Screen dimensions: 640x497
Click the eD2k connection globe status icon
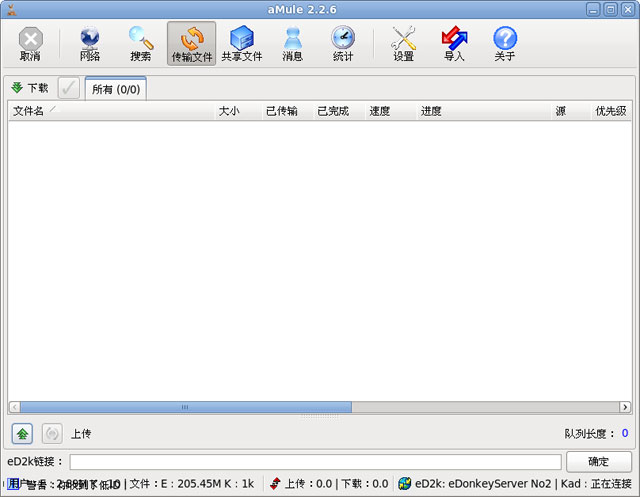pyautogui.click(x=404, y=484)
